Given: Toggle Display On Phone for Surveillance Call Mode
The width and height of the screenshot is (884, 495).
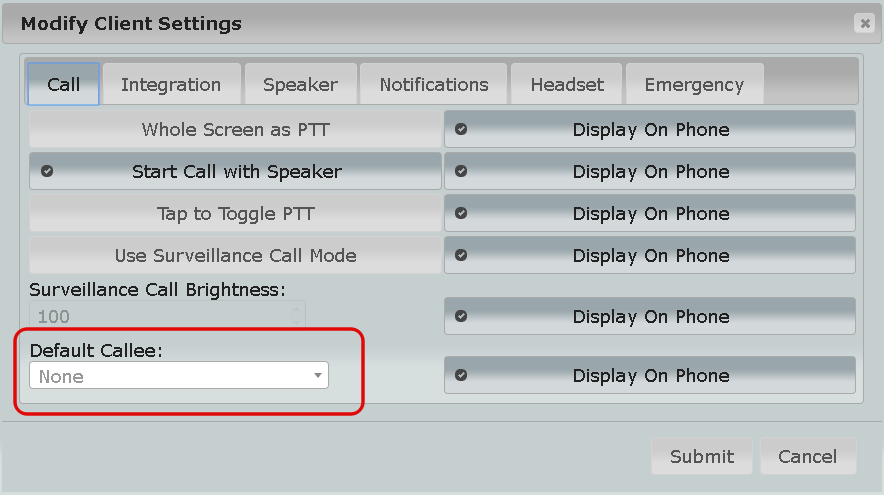Looking at the screenshot, I should [x=650, y=256].
